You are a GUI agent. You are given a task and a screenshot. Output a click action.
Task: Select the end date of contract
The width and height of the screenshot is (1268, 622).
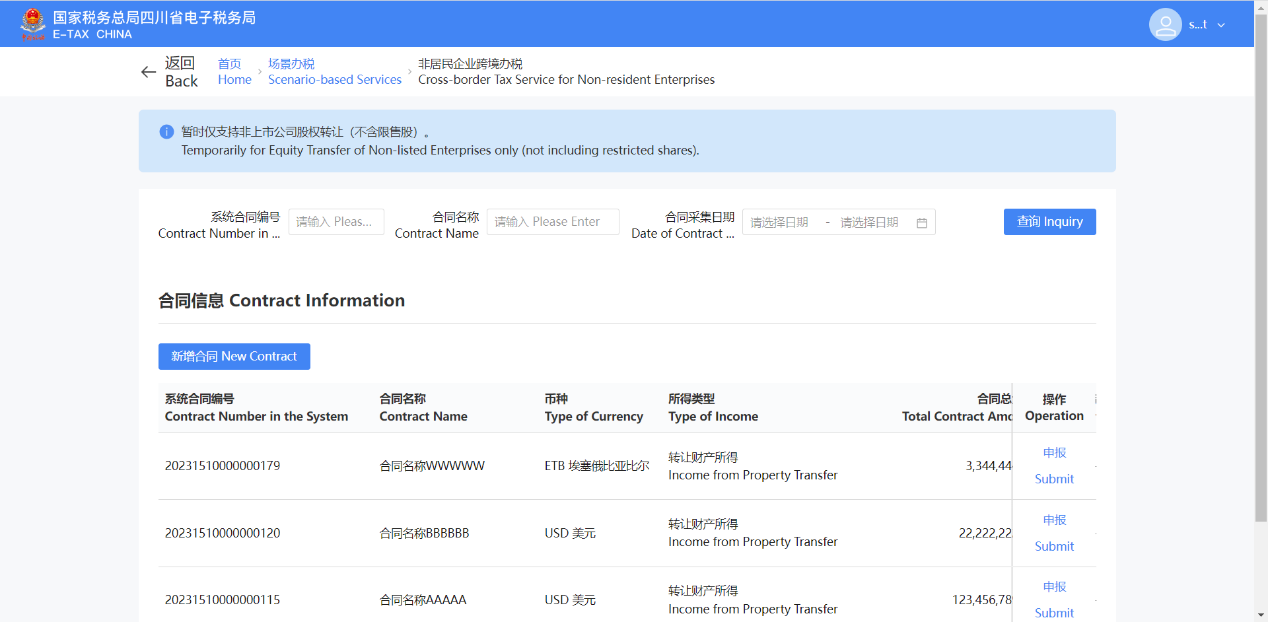[869, 223]
